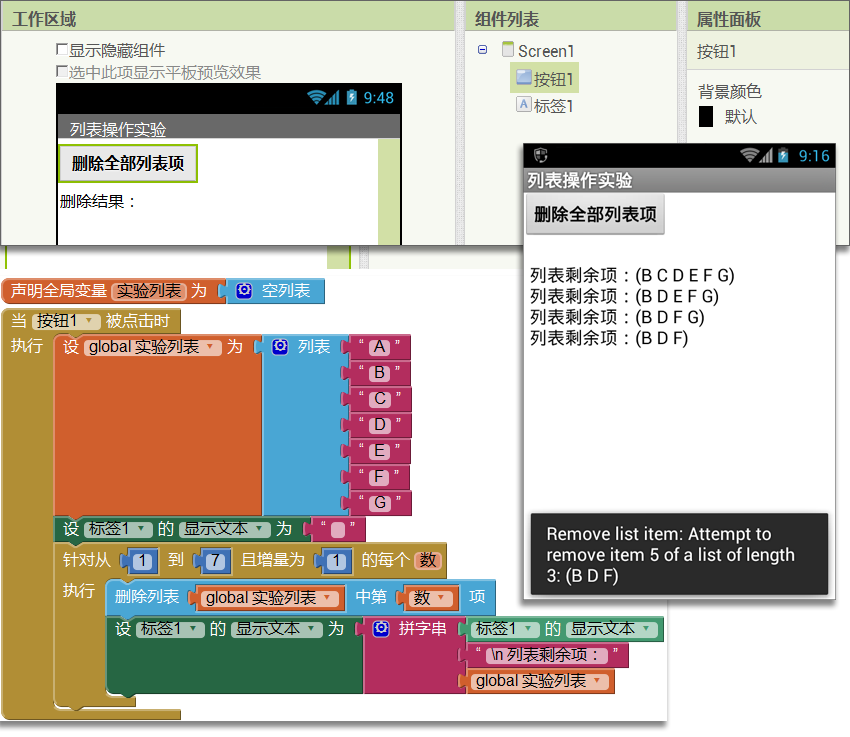
Task: Click the gear icon on 拼字串 block
Action: pos(381,629)
